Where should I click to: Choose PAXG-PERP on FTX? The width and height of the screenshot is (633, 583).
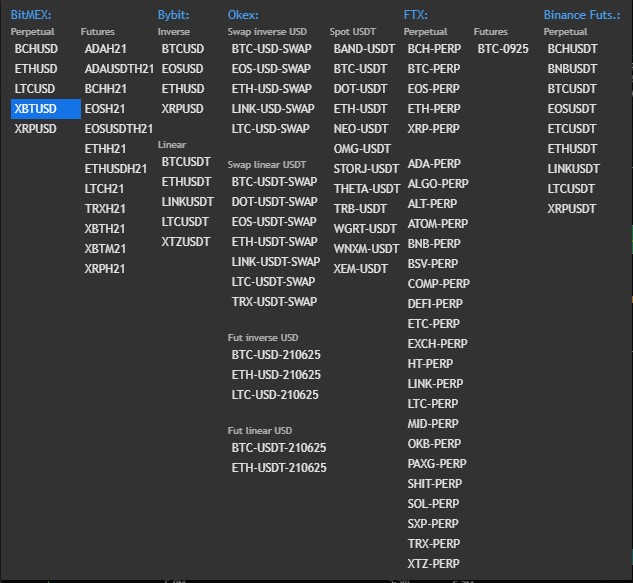tap(437, 464)
